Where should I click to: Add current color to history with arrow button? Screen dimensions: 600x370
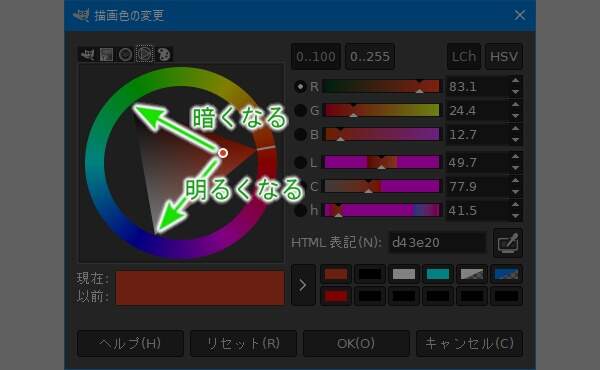click(303, 285)
